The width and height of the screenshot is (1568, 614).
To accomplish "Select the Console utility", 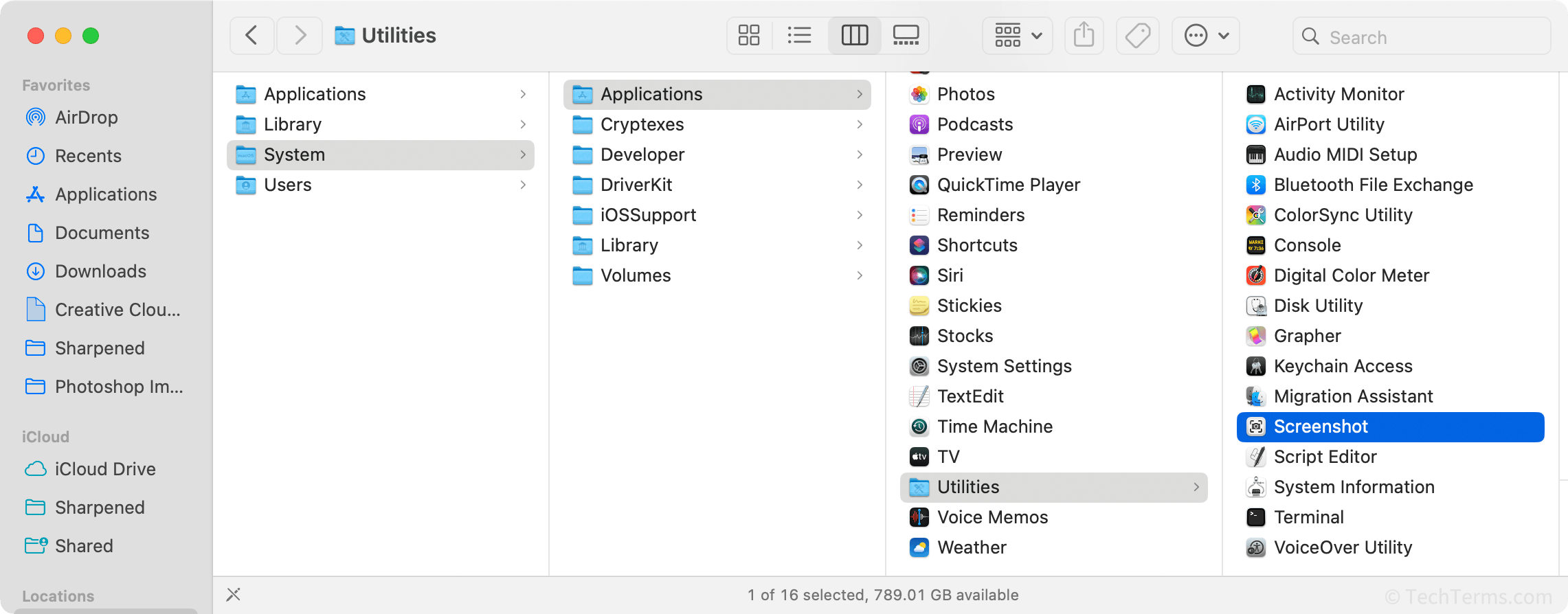I will click(x=1391, y=245).
